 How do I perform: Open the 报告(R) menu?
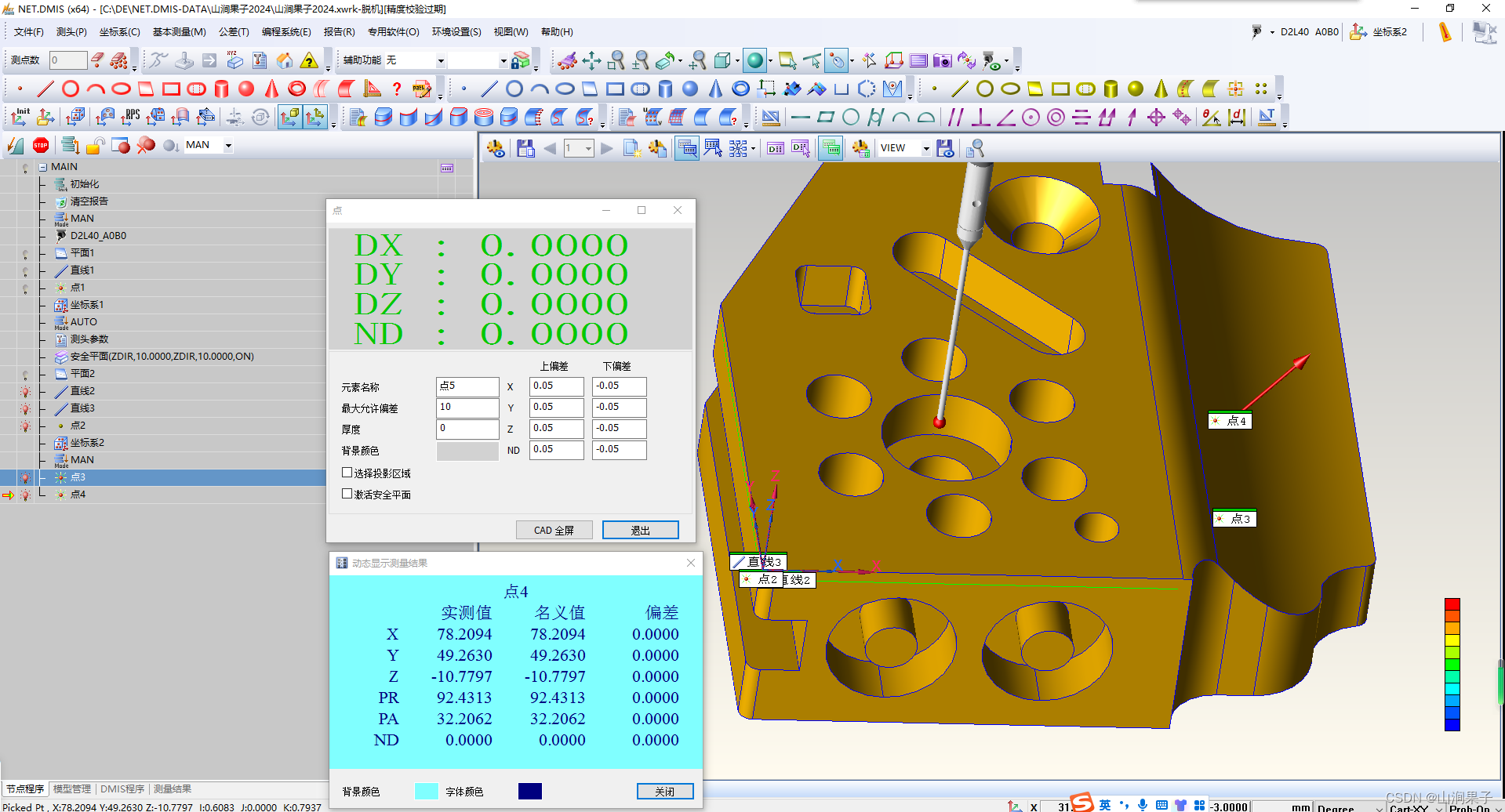pos(339,32)
